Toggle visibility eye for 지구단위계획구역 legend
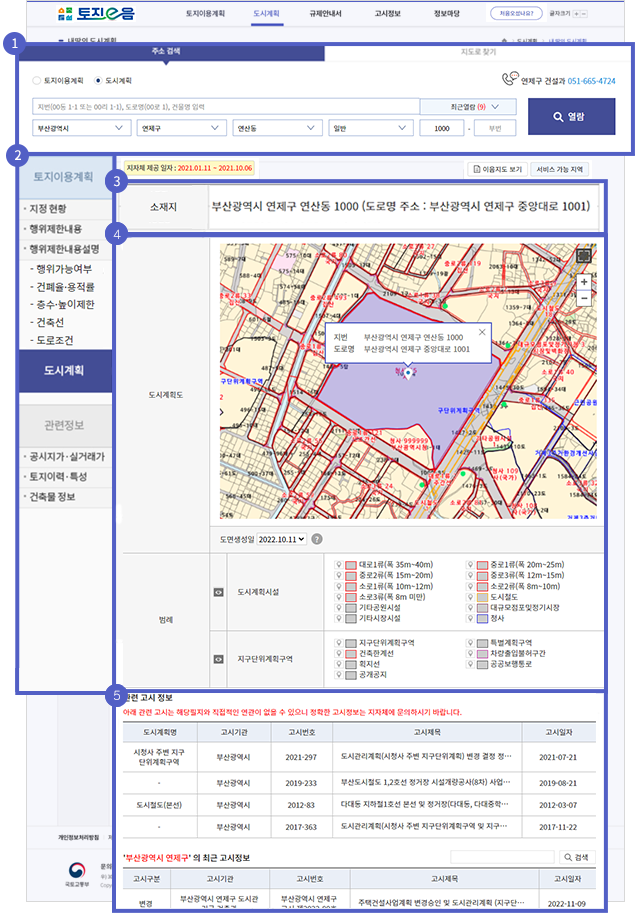 (x=219, y=659)
